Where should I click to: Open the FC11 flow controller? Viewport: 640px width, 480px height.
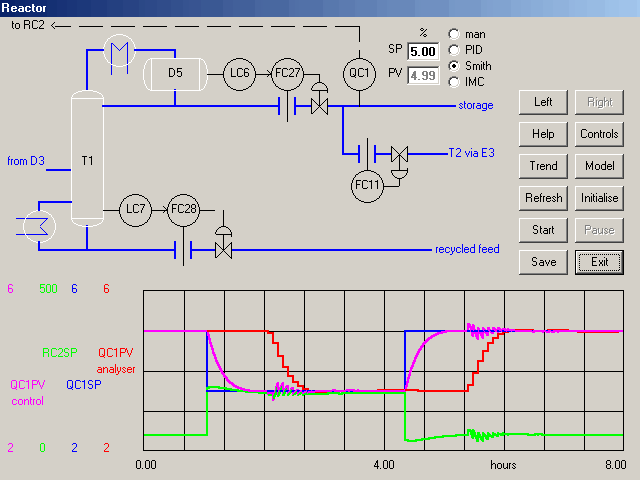(x=368, y=185)
